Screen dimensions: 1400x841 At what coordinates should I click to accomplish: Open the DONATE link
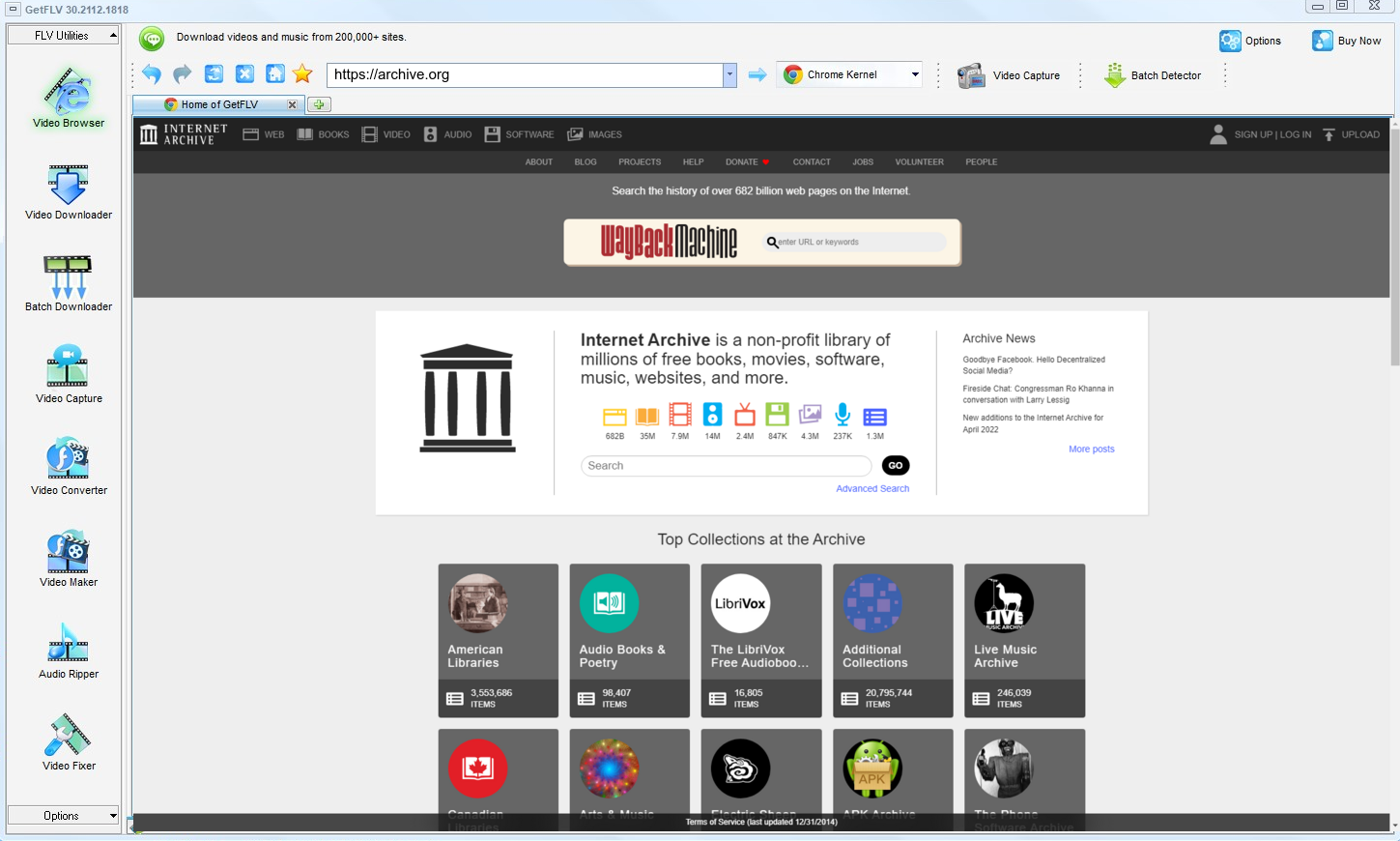coord(747,162)
